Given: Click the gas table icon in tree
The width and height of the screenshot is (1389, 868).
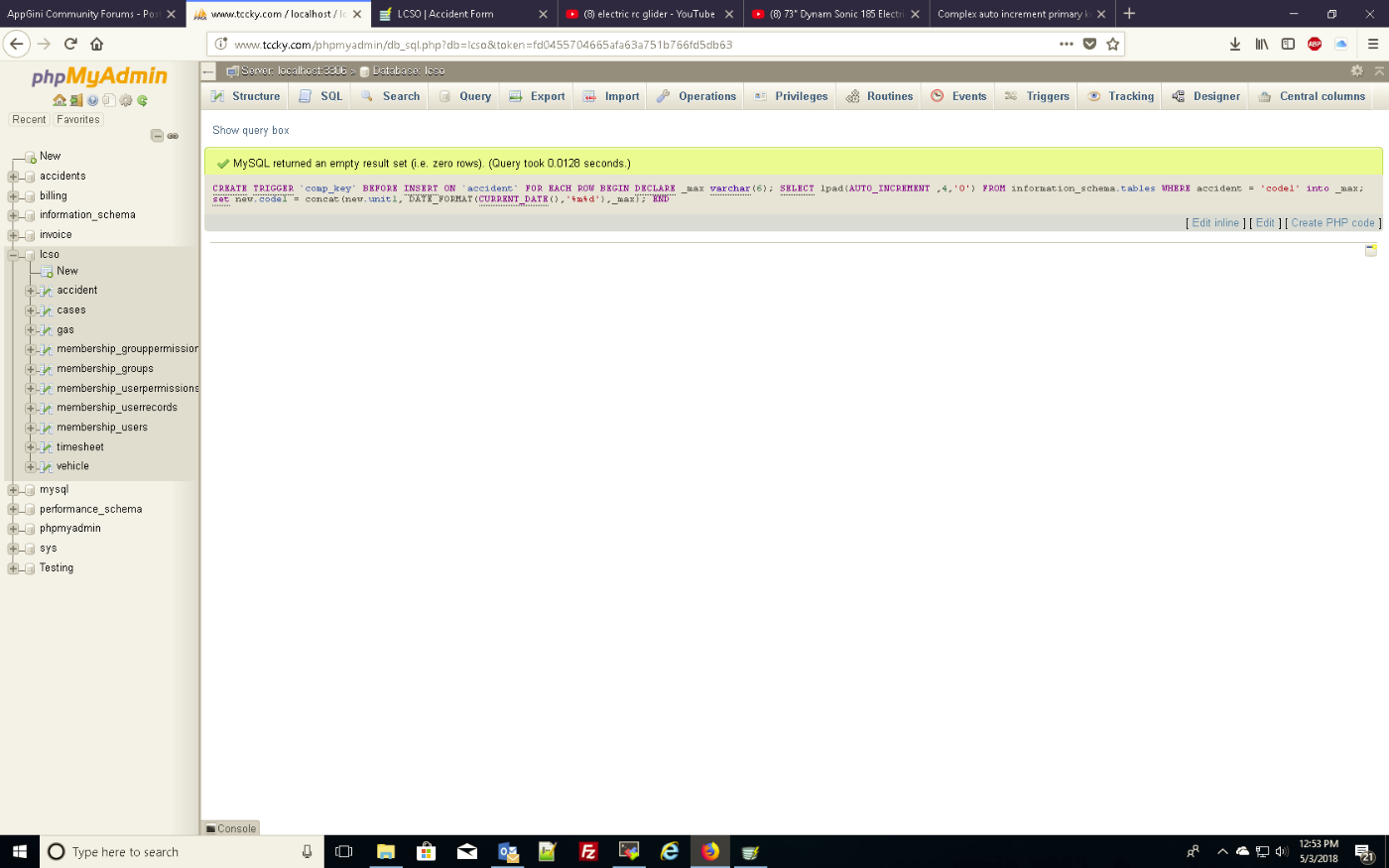Looking at the screenshot, I should 46,330.
